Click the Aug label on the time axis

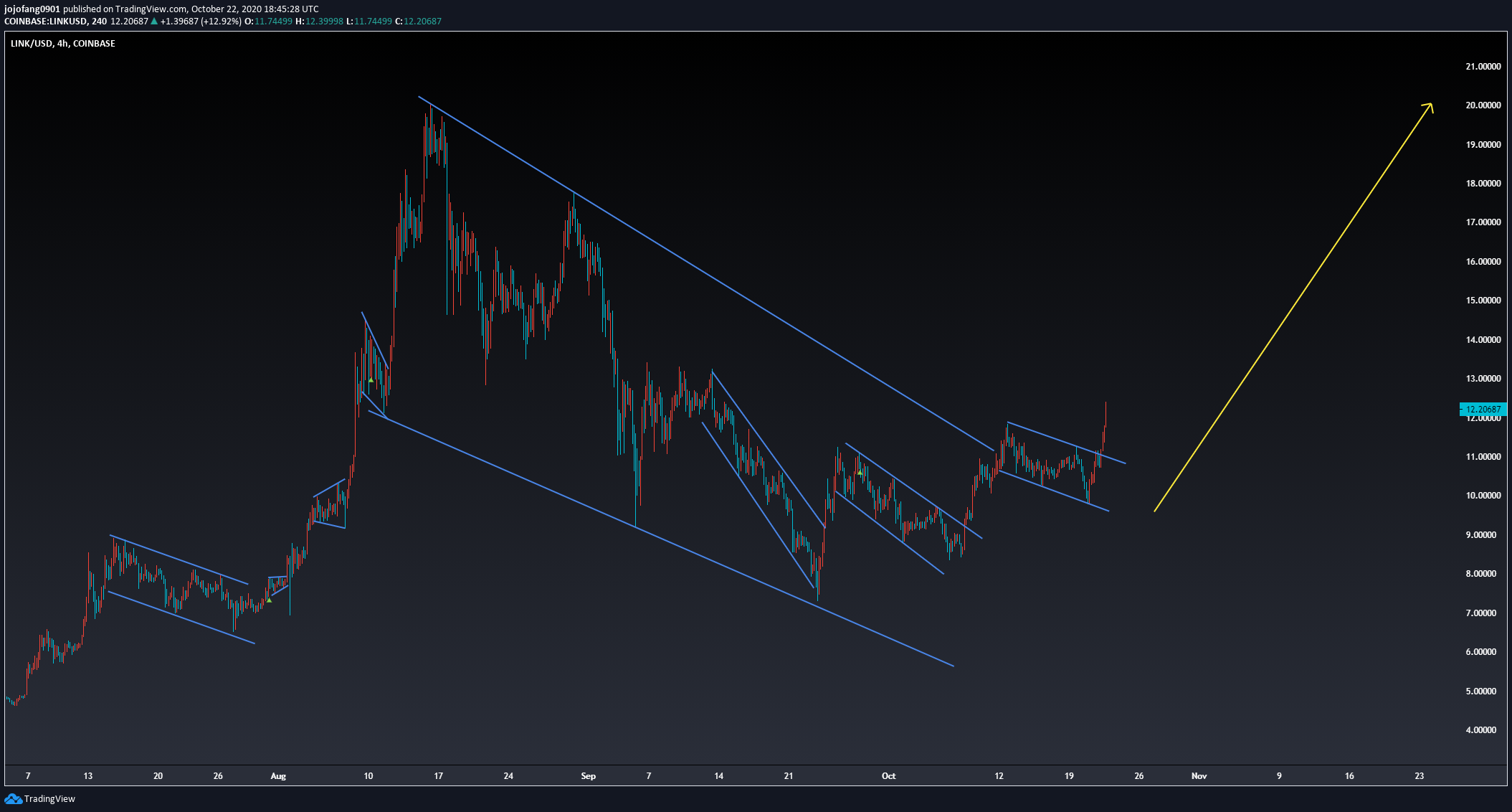coord(278,776)
